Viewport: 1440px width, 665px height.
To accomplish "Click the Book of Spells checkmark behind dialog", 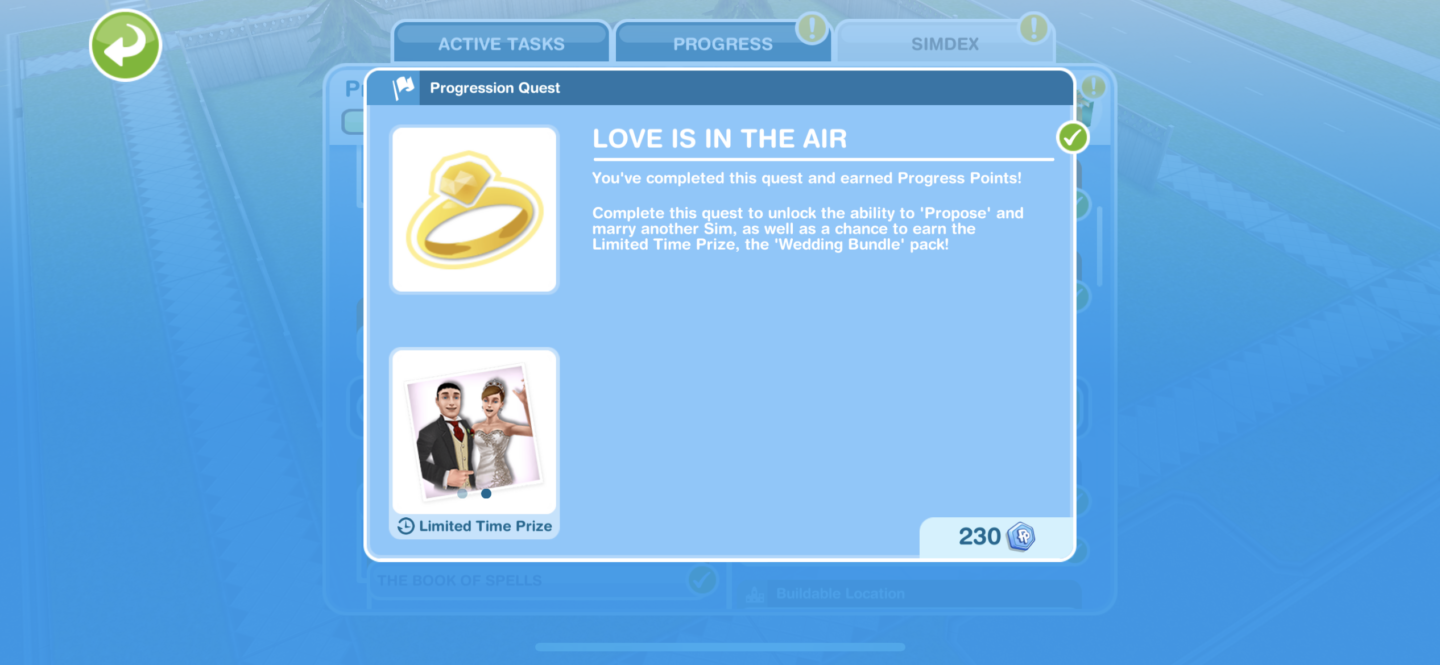I will 703,579.
